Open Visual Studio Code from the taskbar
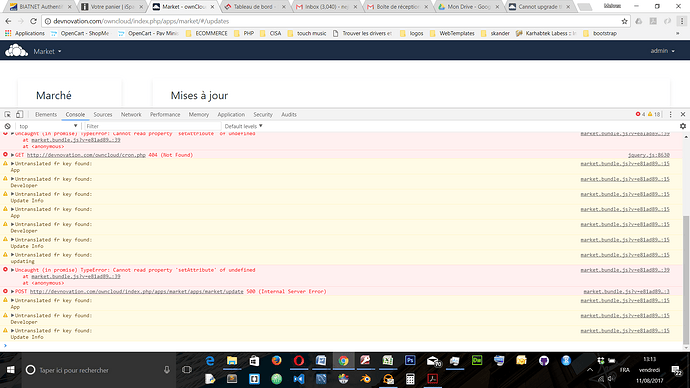690x388 pixels. coord(299,379)
